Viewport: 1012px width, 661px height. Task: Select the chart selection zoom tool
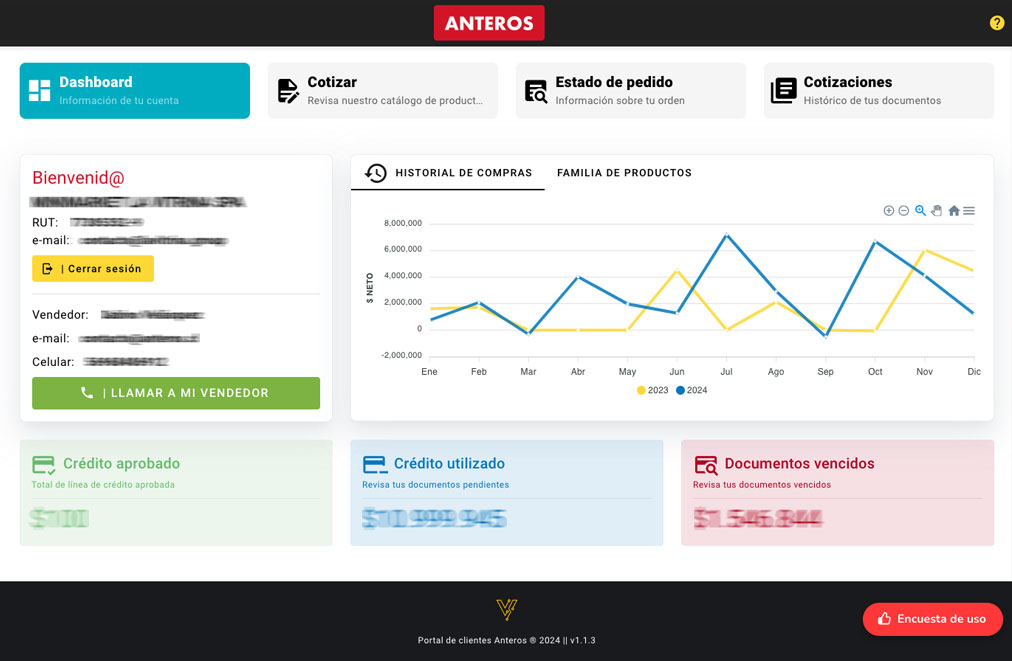920,210
